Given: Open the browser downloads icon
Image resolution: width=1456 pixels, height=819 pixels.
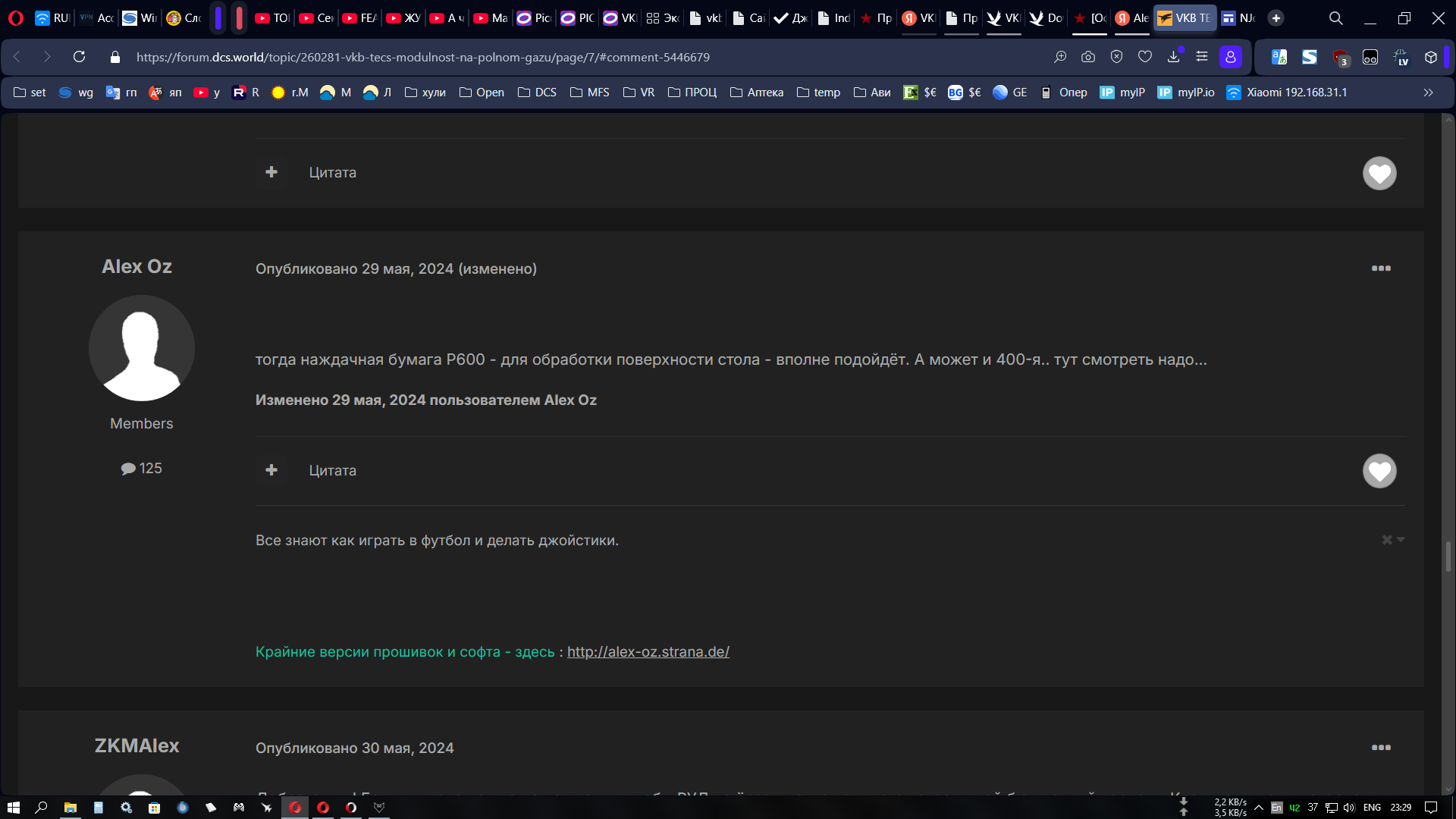Looking at the screenshot, I should 1173,57.
